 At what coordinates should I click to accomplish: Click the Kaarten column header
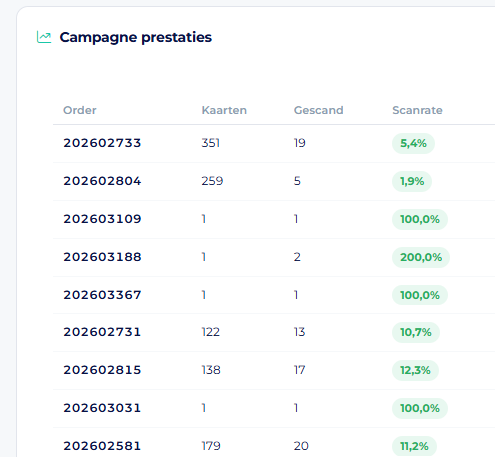coord(224,110)
